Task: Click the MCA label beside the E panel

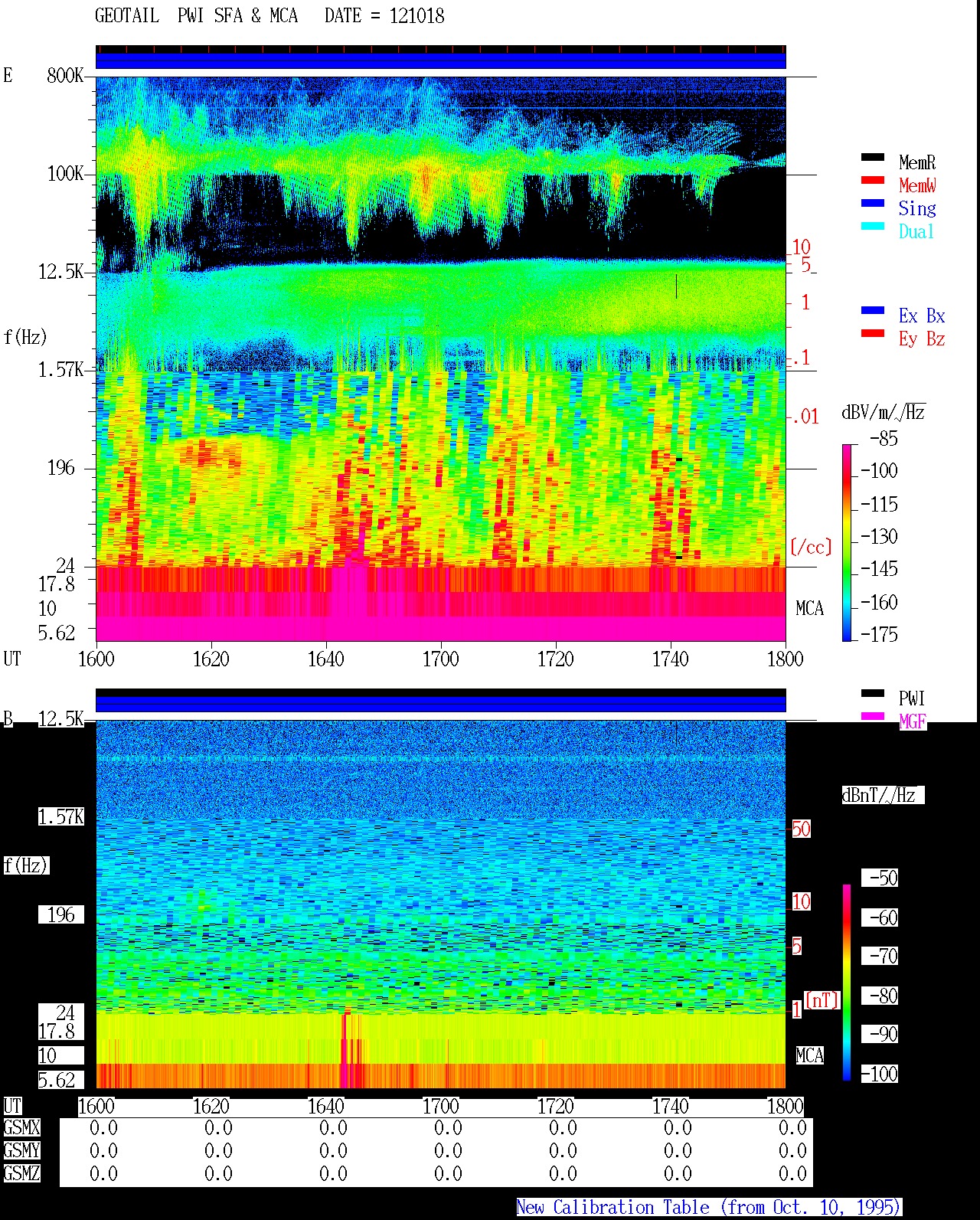Action: click(x=810, y=608)
